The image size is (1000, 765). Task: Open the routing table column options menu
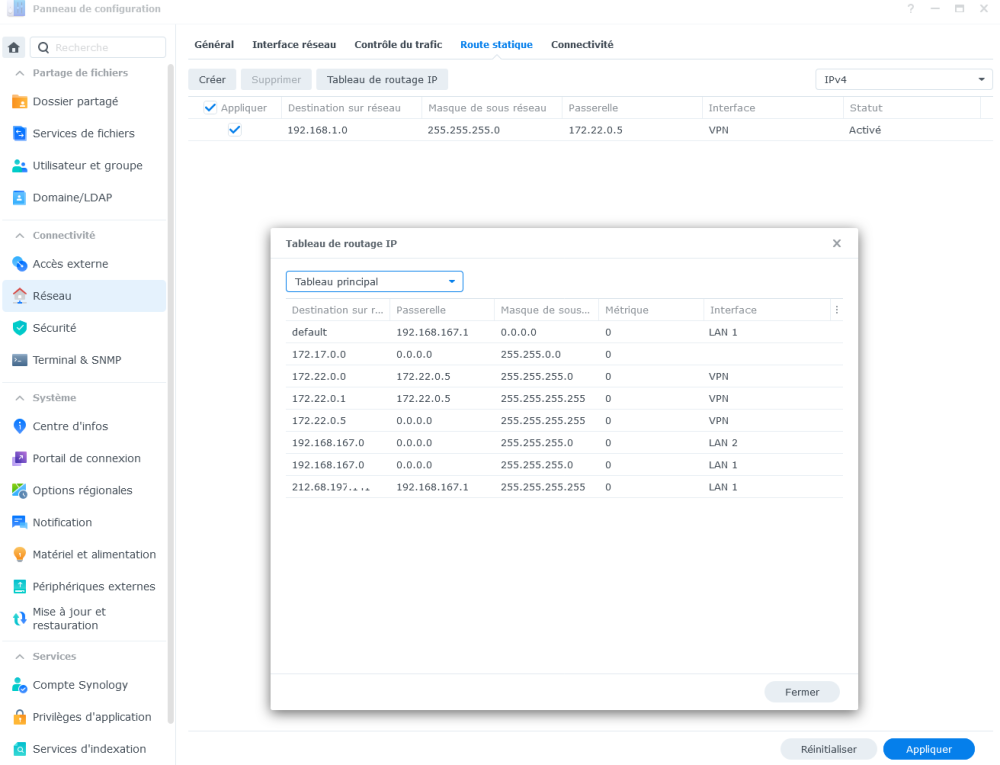(836, 310)
